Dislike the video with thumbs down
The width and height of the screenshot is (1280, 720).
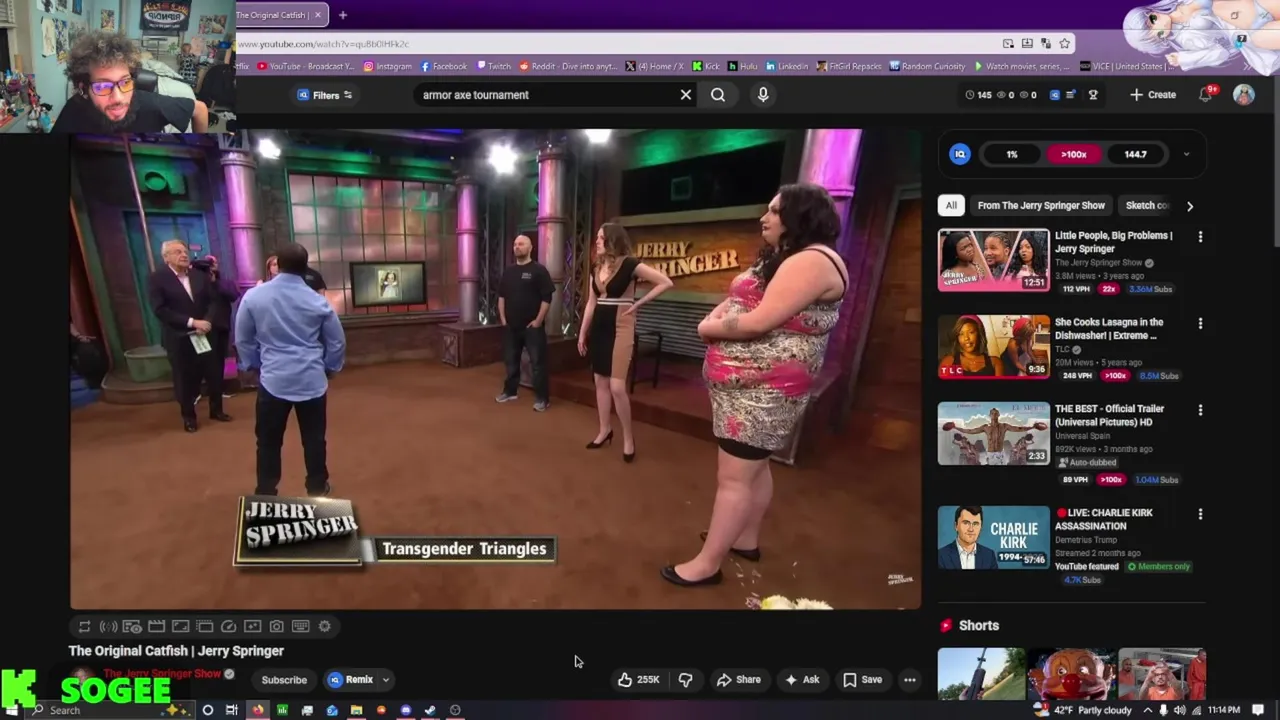(x=685, y=680)
